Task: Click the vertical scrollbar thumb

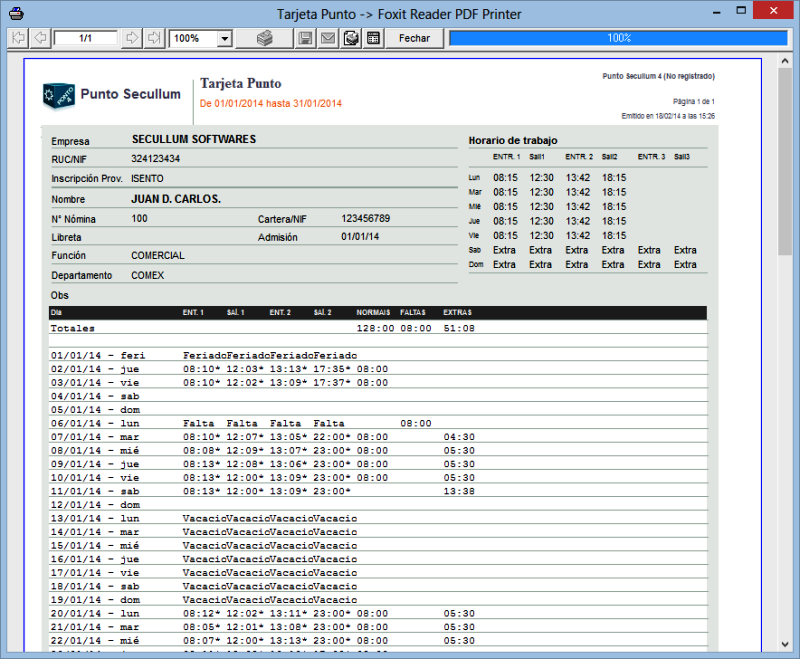Action: 785,150
